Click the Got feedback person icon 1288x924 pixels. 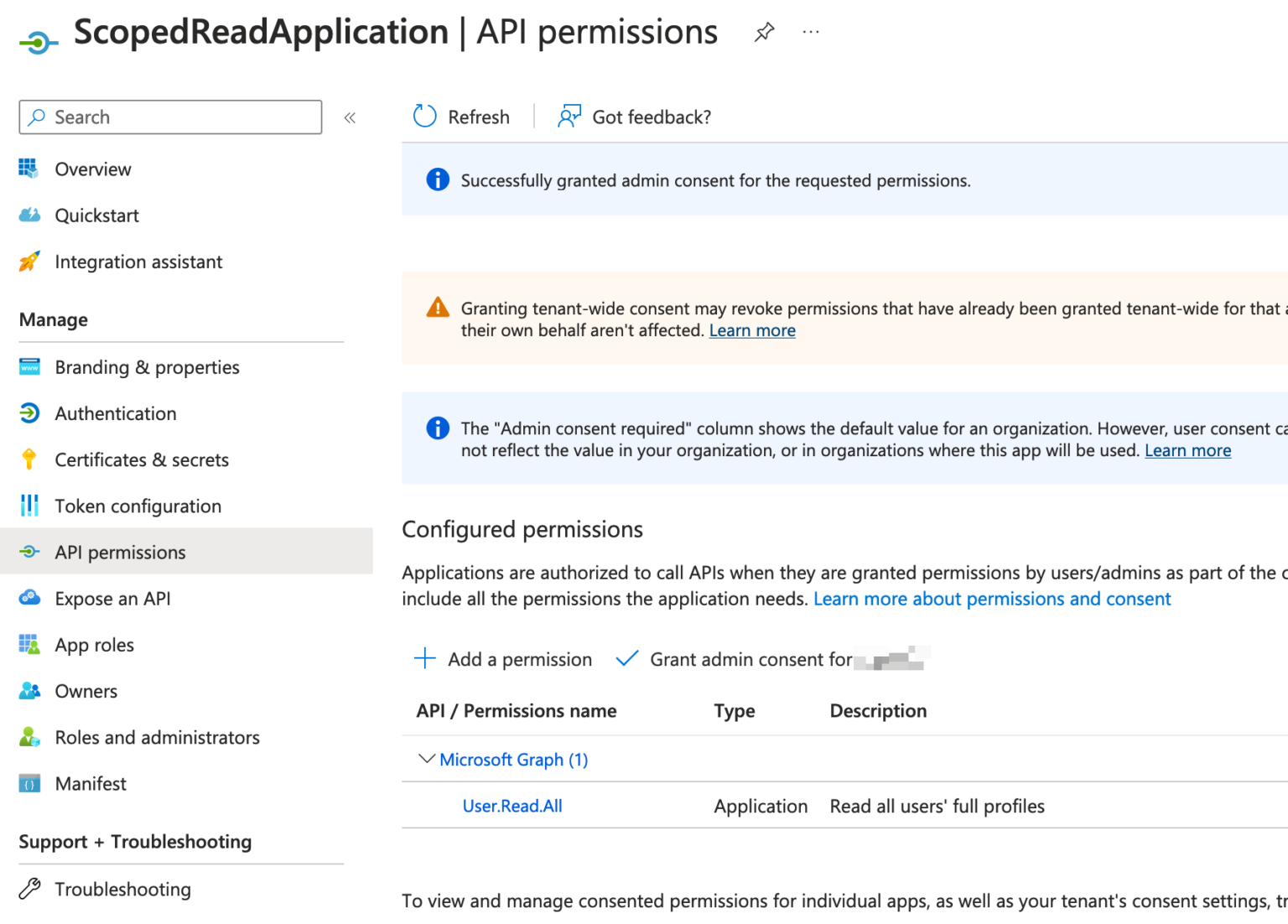point(569,117)
